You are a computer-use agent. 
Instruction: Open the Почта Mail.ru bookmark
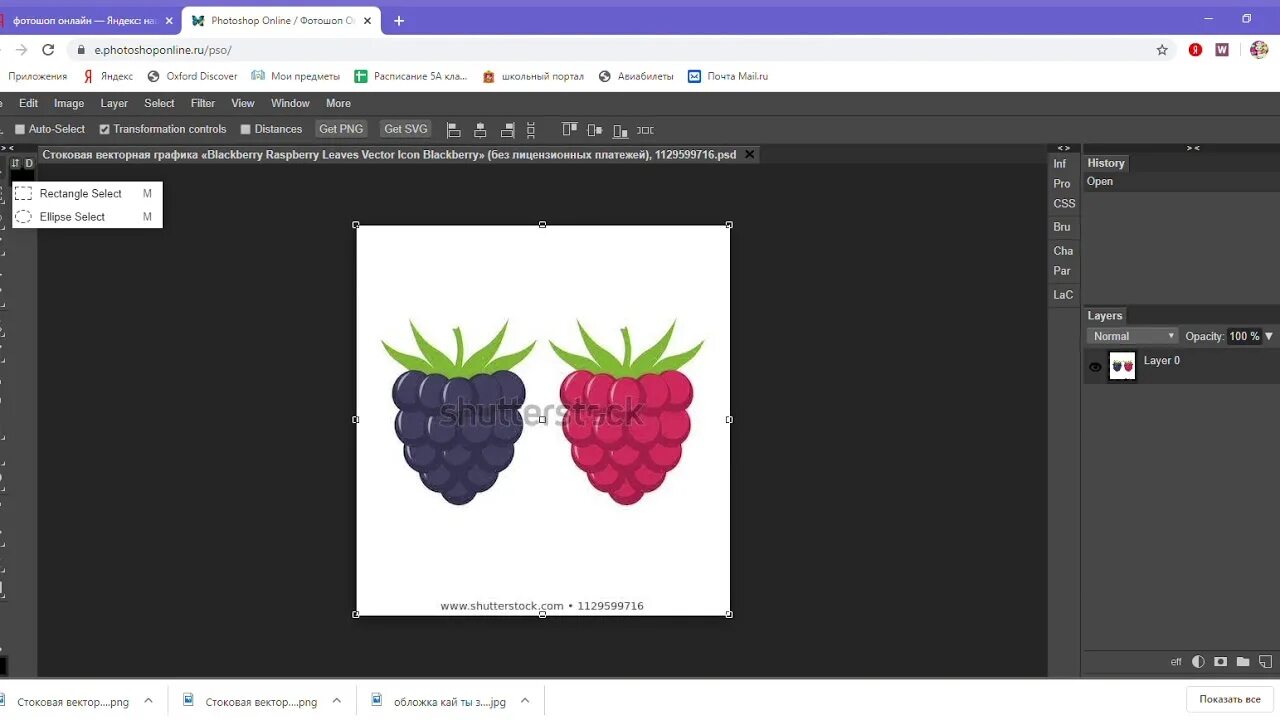728,76
